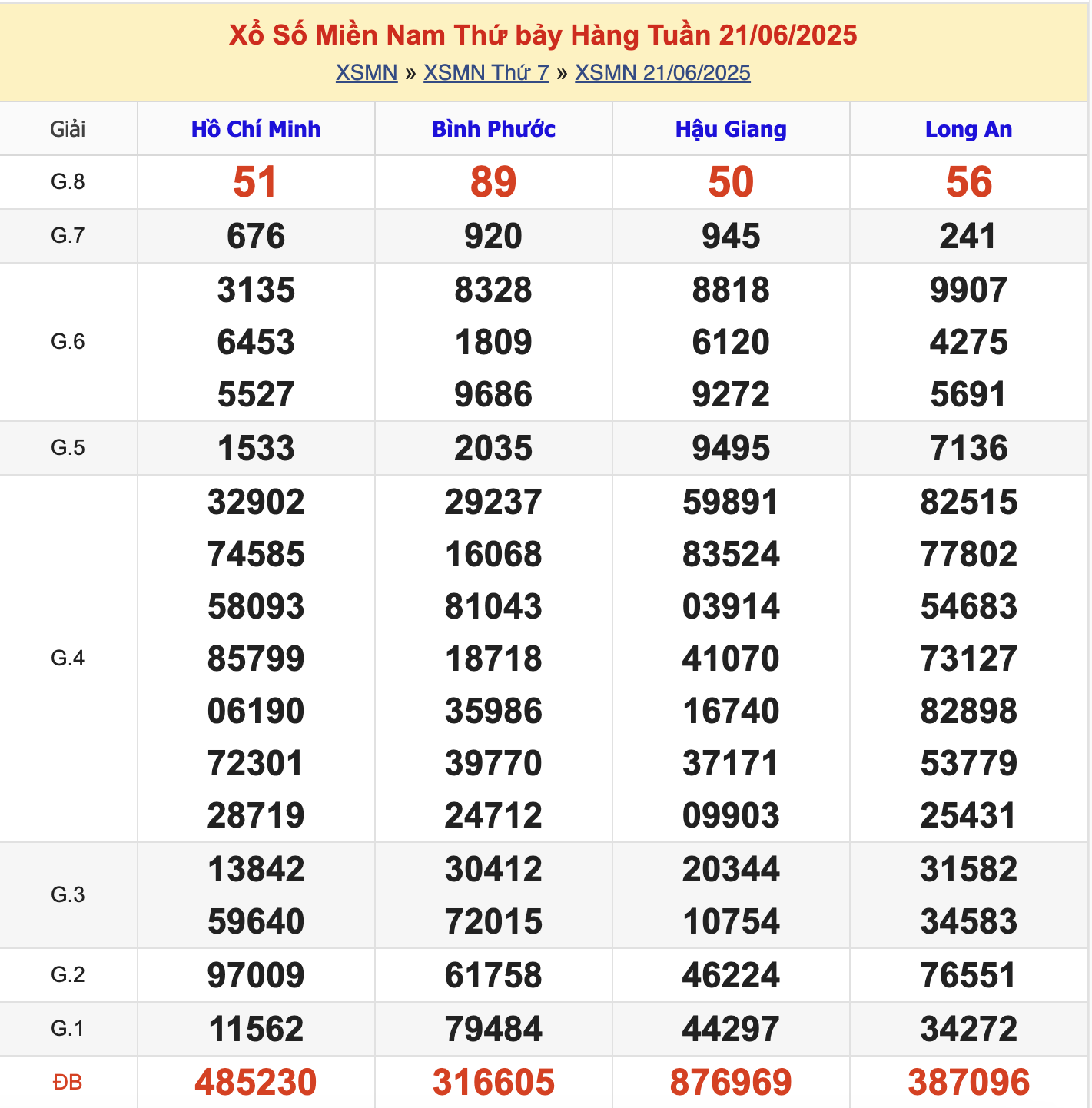Select ĐB special prize 316605
This screenshot has width=1092, height=1108.
tap(493, 1083)
